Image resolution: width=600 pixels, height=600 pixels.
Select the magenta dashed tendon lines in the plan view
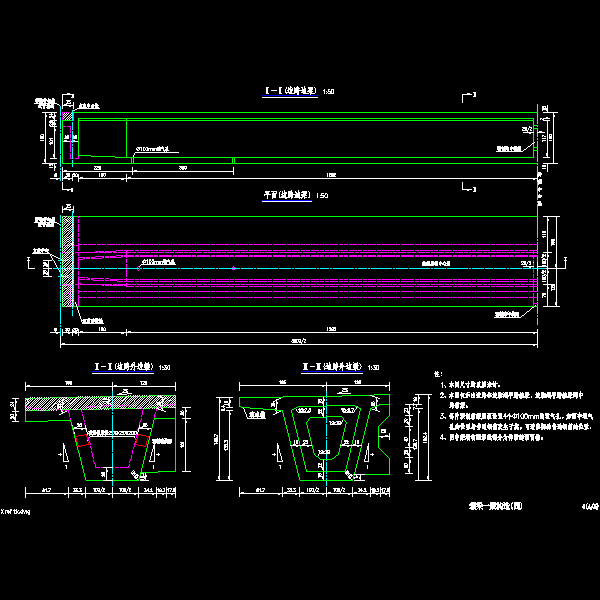click(300, 246)
